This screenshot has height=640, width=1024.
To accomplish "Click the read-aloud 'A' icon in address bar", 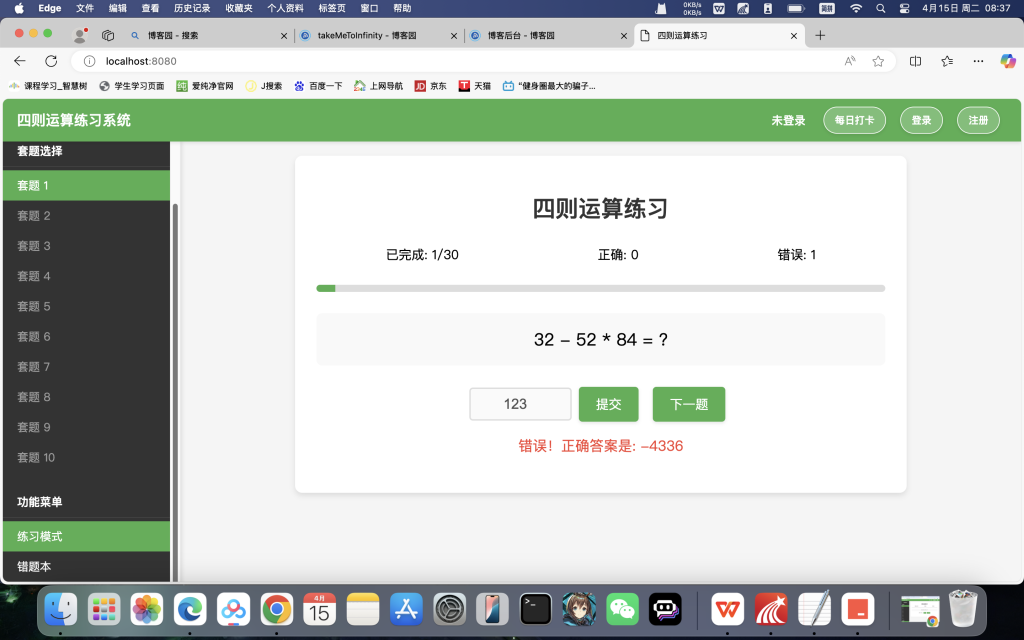I will tap(849, 61).
